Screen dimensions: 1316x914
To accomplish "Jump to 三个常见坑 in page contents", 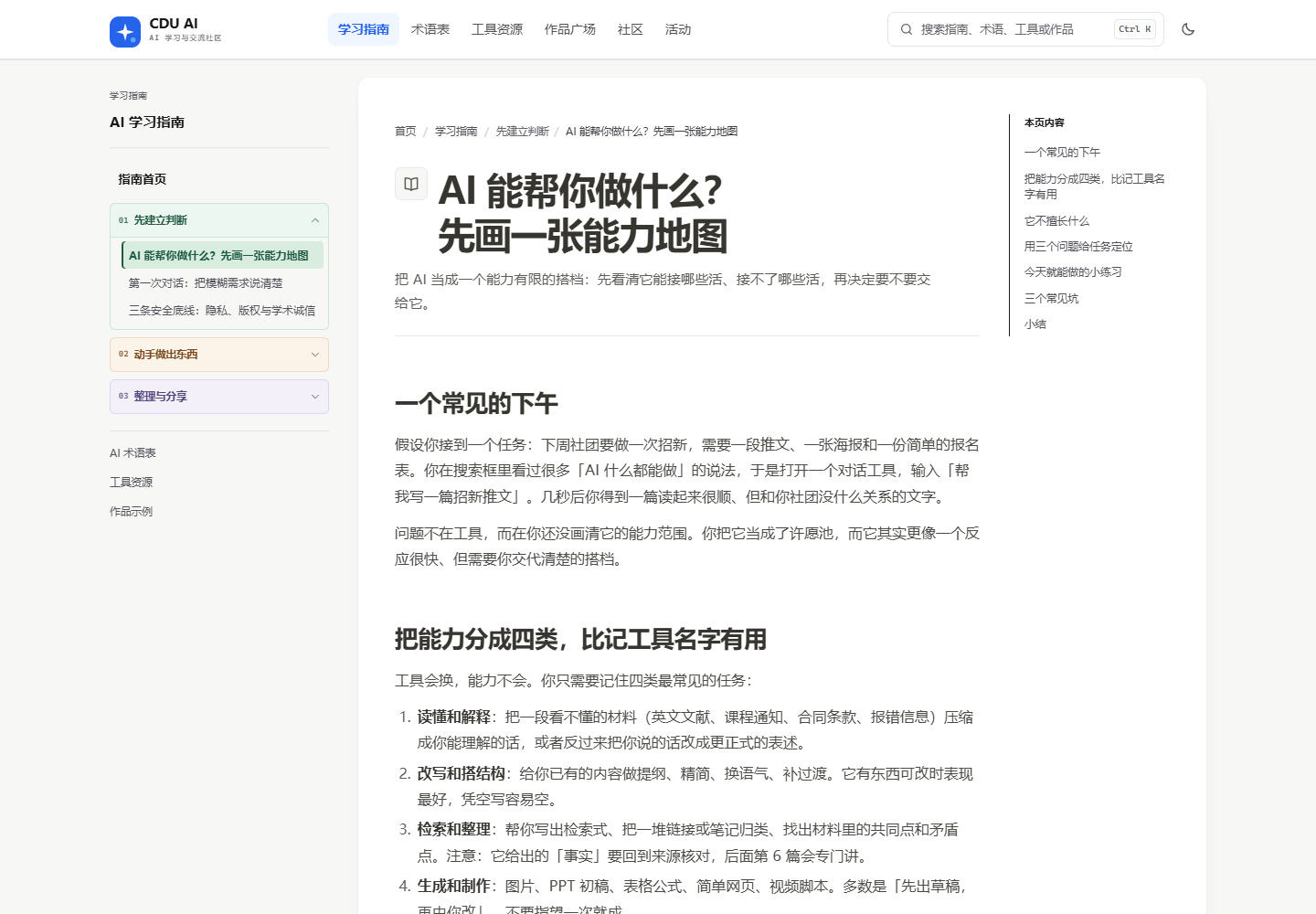I will pyautogui.click(x=1051, y=299).
